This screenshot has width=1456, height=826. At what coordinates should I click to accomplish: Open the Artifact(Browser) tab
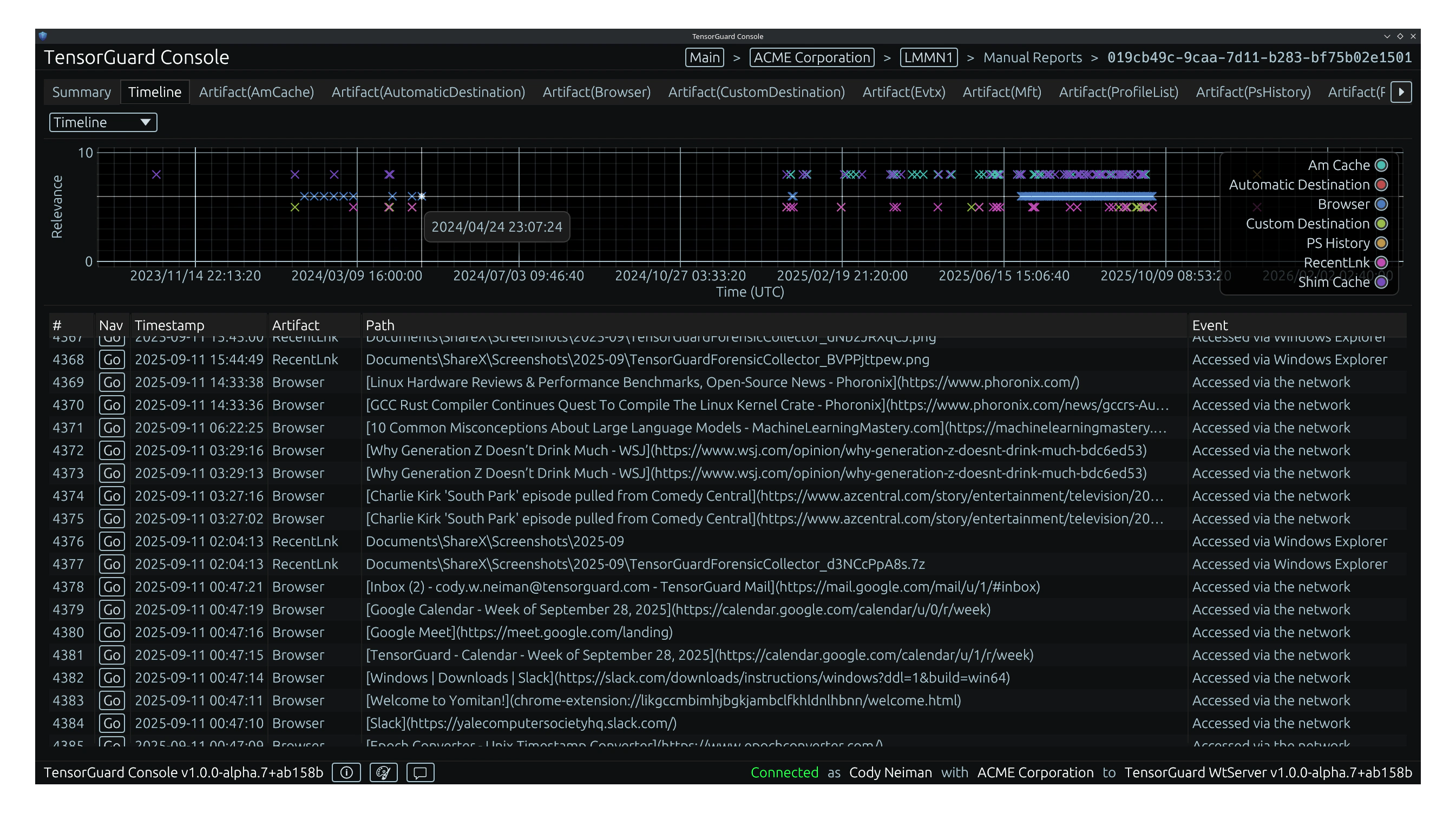click(x=596, y=92)
